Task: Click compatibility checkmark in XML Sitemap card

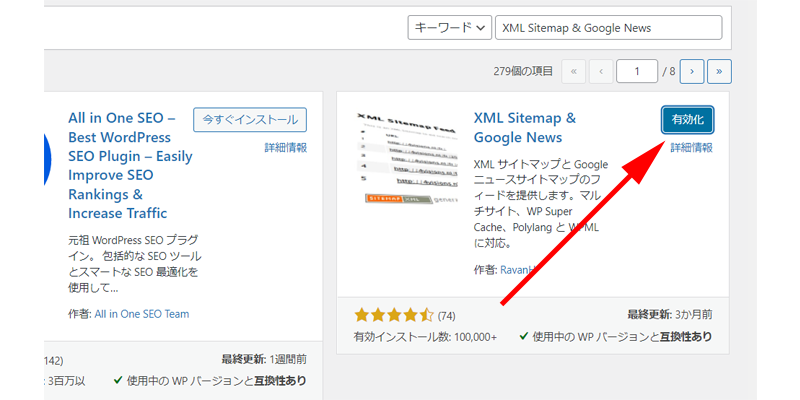Action: 523,336
